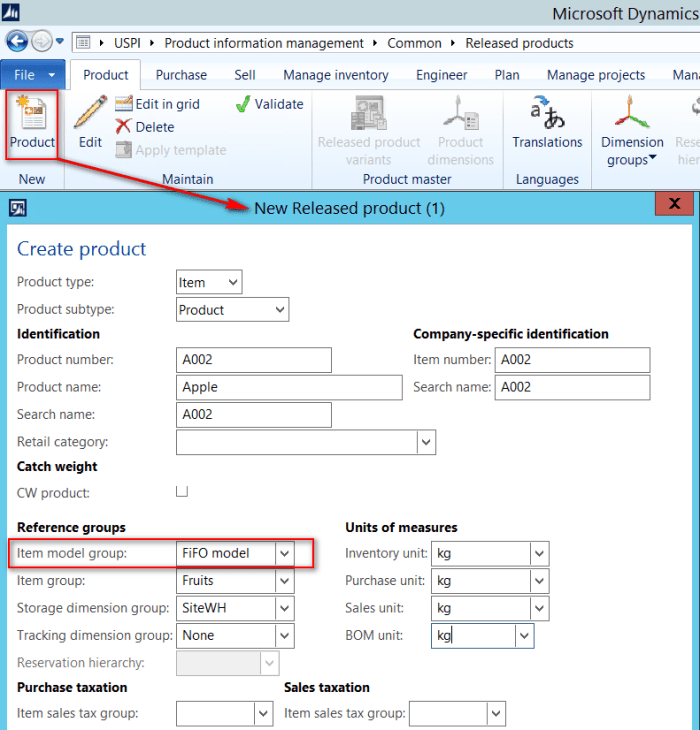The height and width of the screenshot is (730, 700).
Task: Click the Microsoft Dynamics logo icon
Action: 10,11
